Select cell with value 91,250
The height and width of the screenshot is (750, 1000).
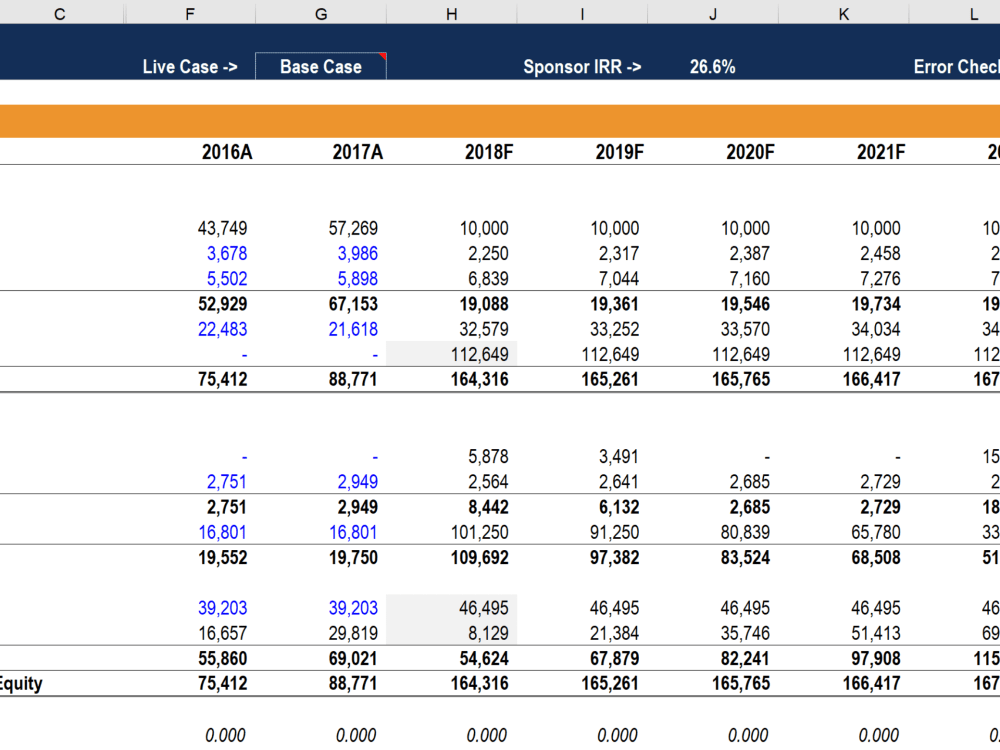[x=615, y=532]
